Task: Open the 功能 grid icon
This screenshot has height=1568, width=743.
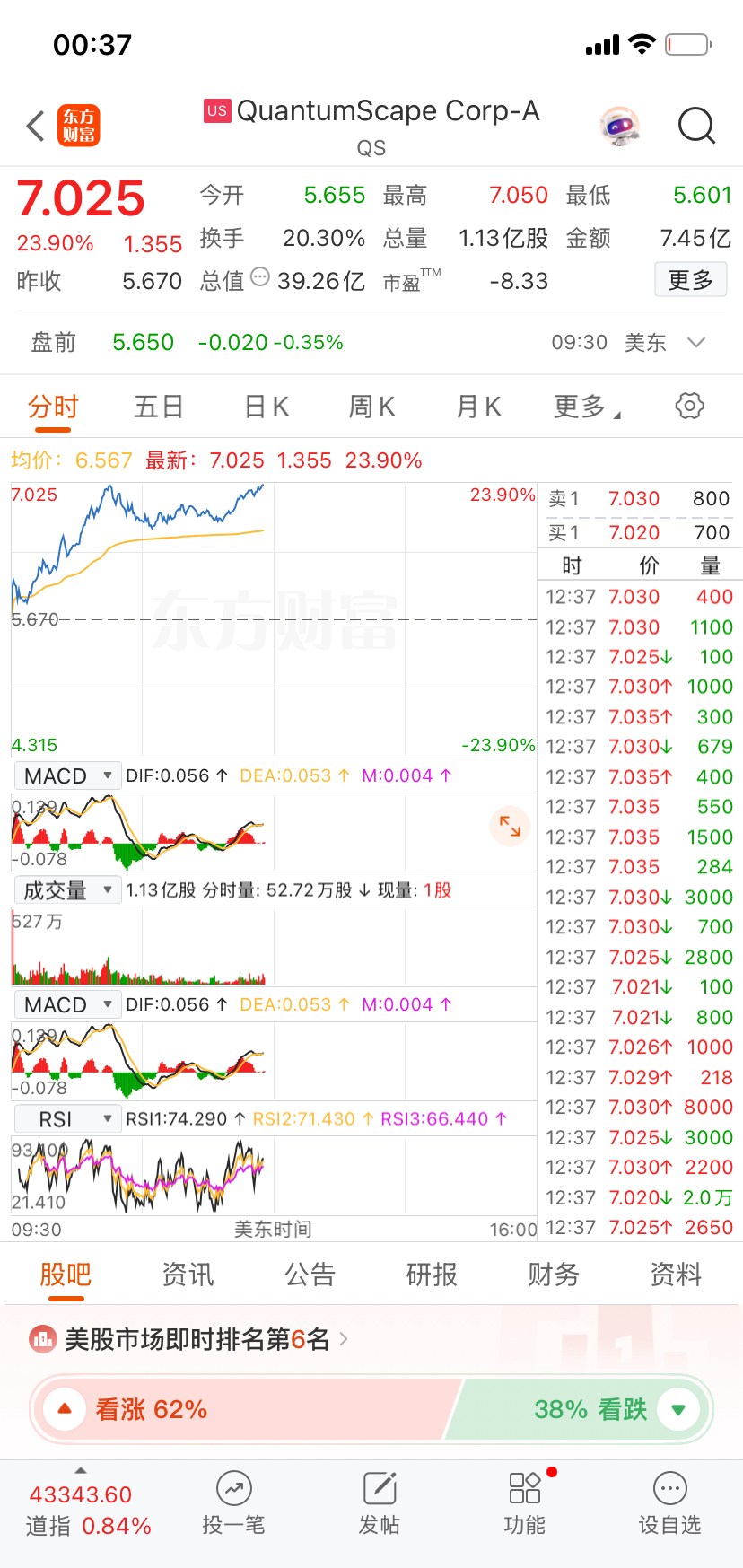Action: [x=525, y=1488]
